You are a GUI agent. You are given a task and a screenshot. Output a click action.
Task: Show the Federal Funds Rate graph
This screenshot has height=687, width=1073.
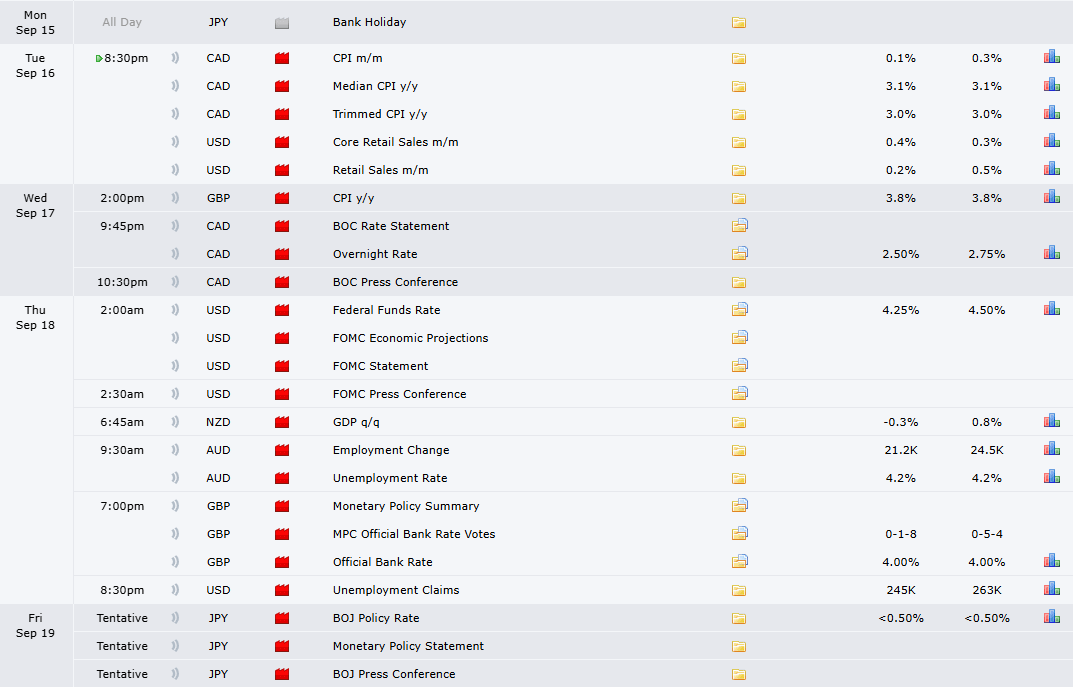click(x=1052, y=309)
